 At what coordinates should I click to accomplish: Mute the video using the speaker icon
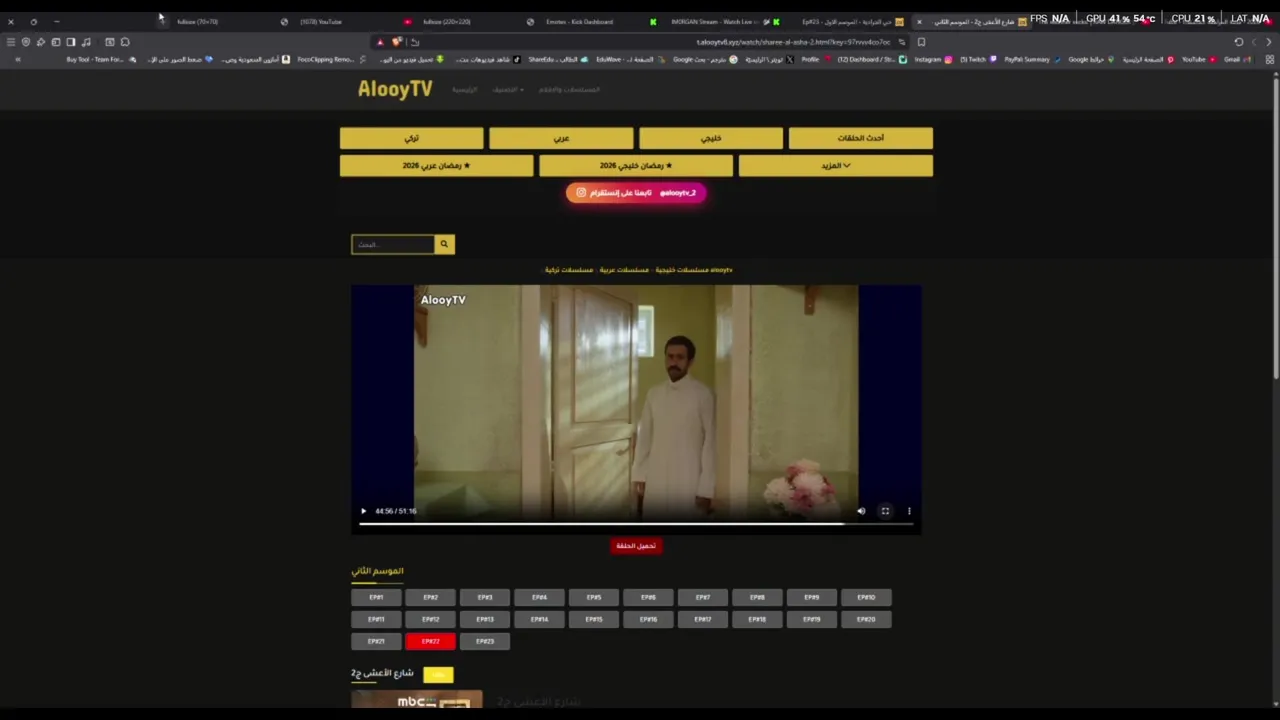click(861, 511)
